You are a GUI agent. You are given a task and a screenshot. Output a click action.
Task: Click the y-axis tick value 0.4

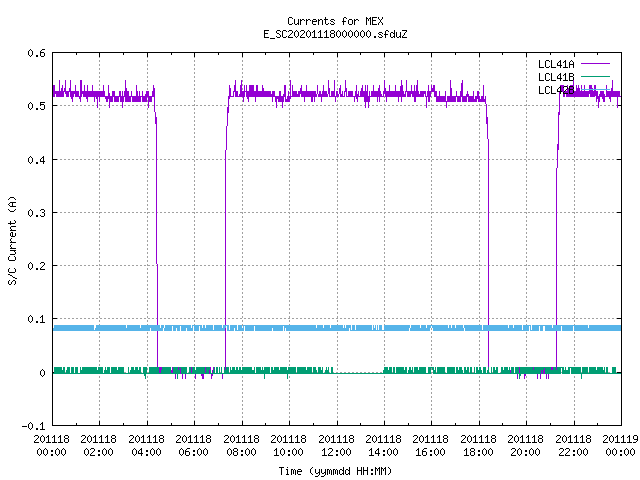tap(36, 160)
